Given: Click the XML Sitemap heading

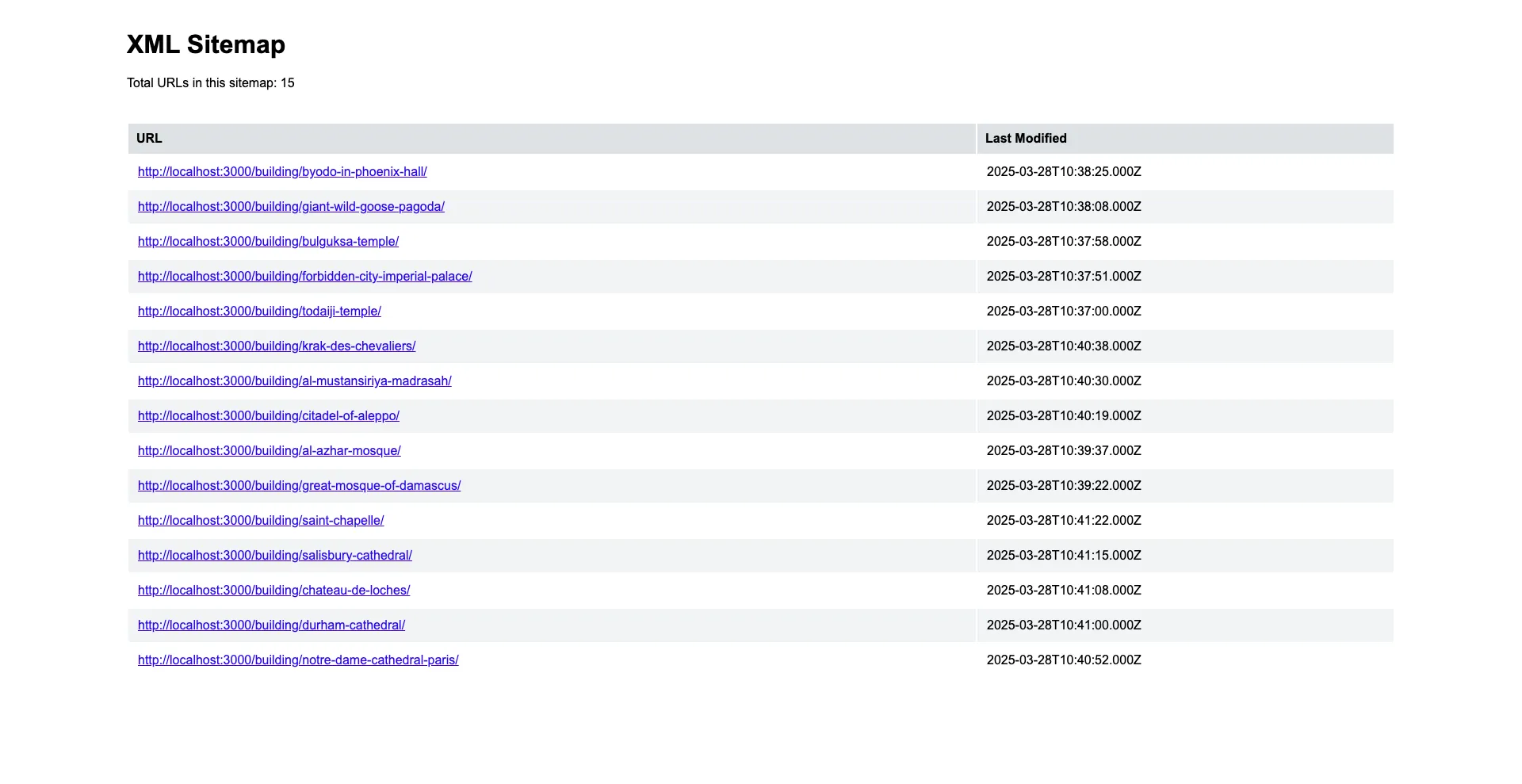Looking at the screenshot, I should 206,44.
